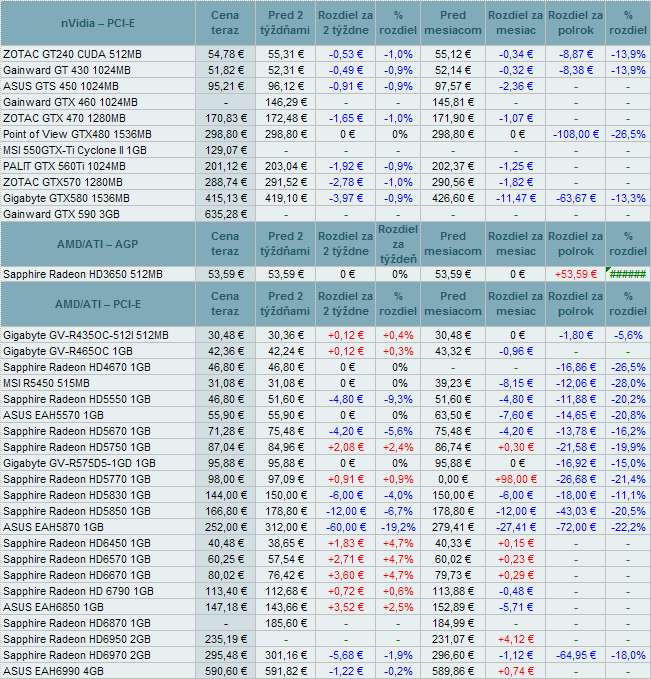Click the +98,00 € monthly difference cell
Image resolution: width=651 pixels, height=679 pixels.
pyautogui.click(x=515, y=480)
